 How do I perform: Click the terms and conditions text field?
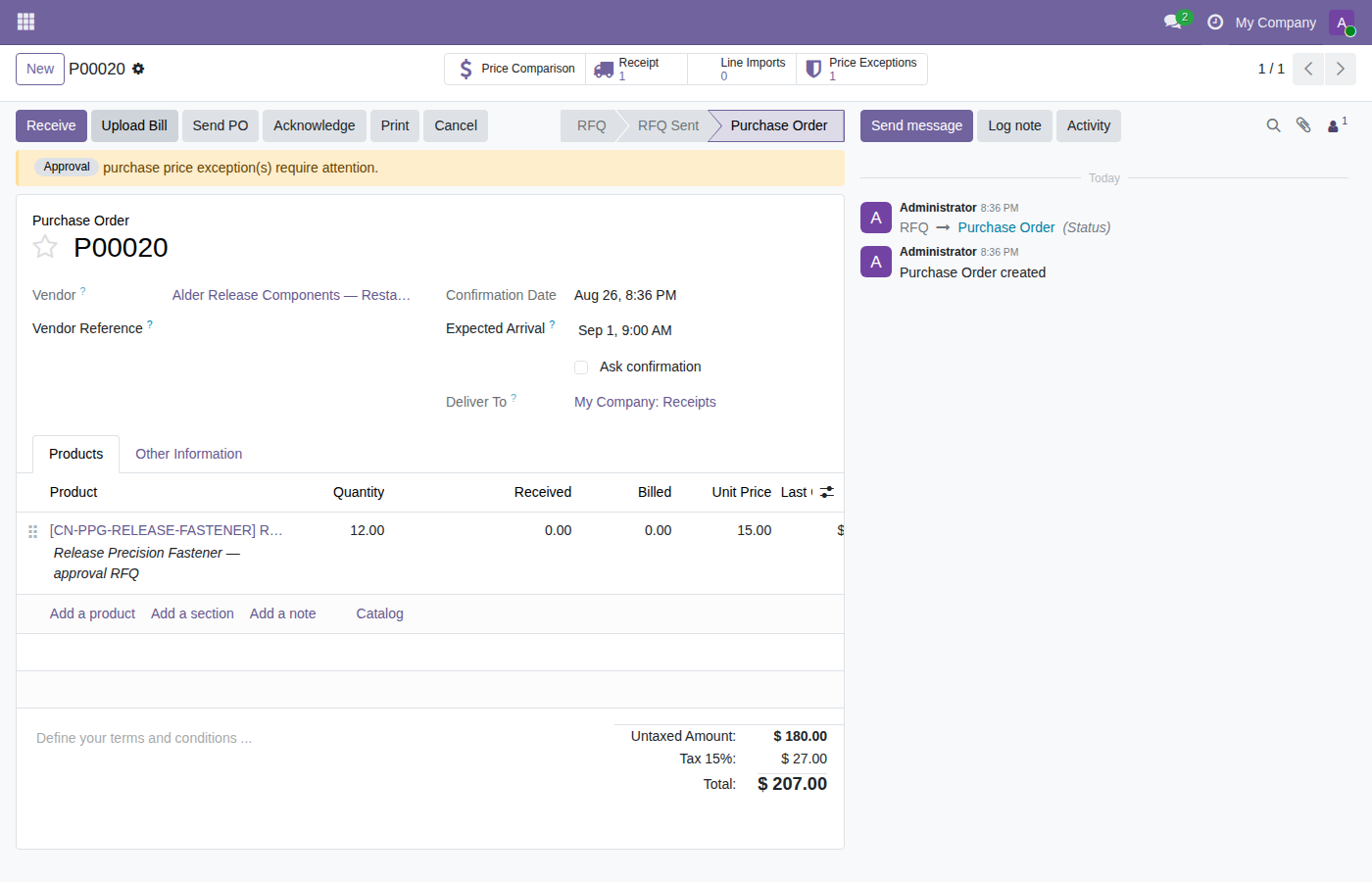click(316, 738)
